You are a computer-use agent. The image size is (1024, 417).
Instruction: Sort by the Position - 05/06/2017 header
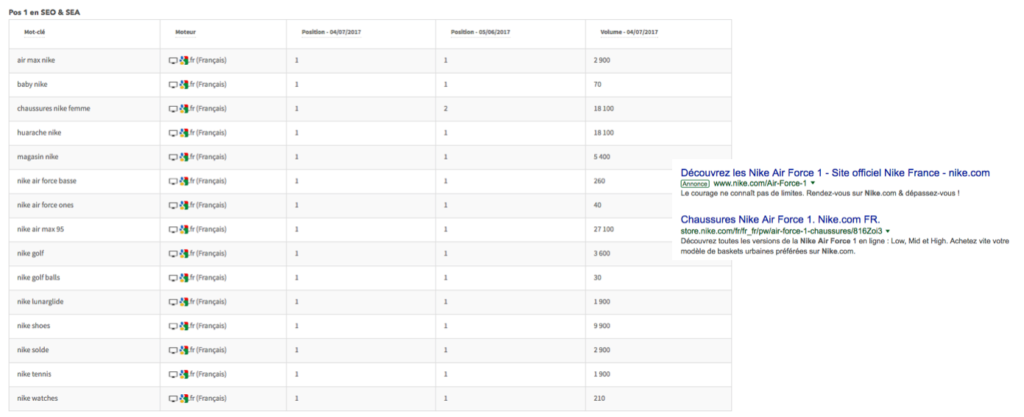480,32
